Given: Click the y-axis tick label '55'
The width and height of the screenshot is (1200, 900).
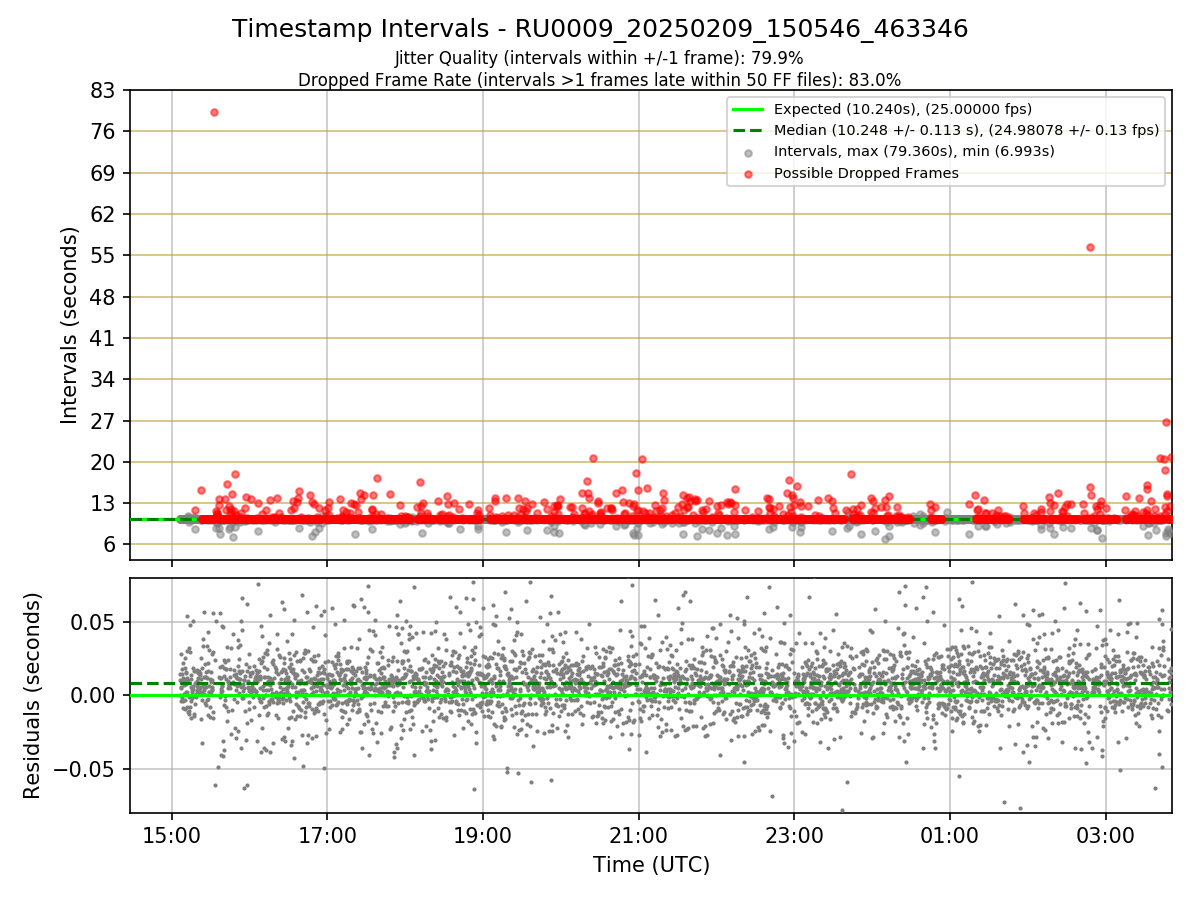Looking at the screenshot, I should (105, 255).
